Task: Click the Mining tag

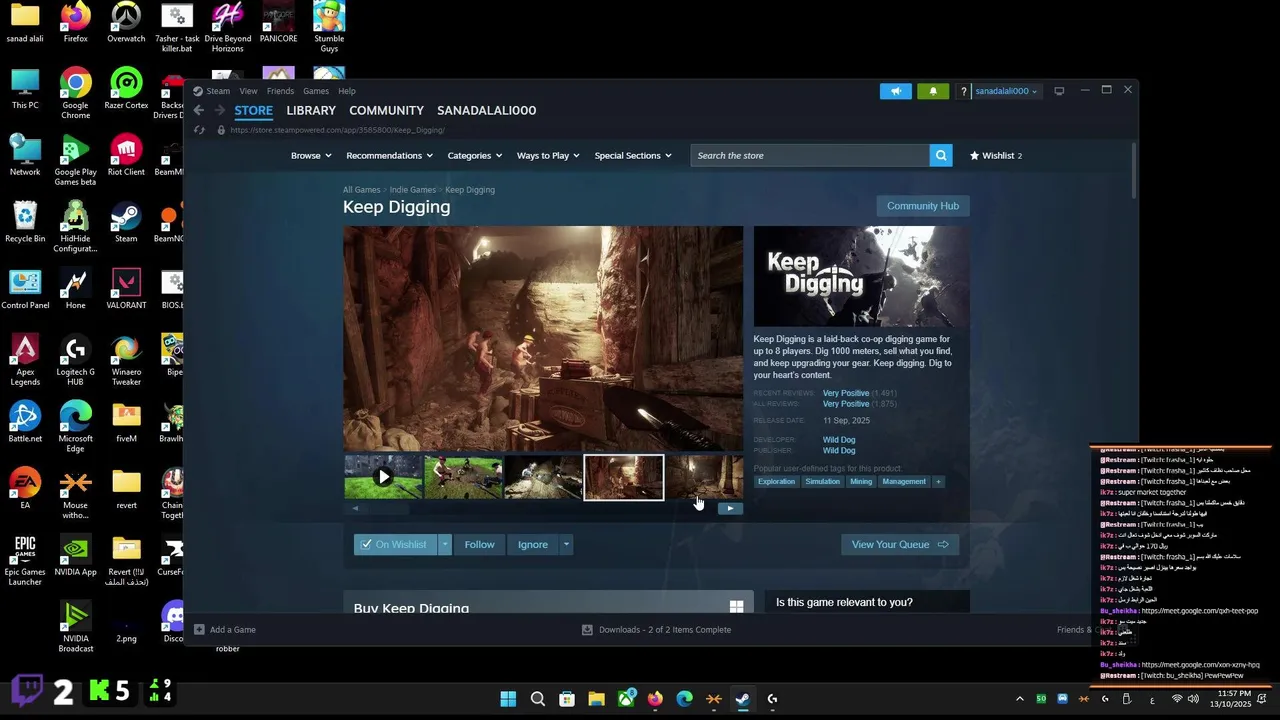Action: 861,481
